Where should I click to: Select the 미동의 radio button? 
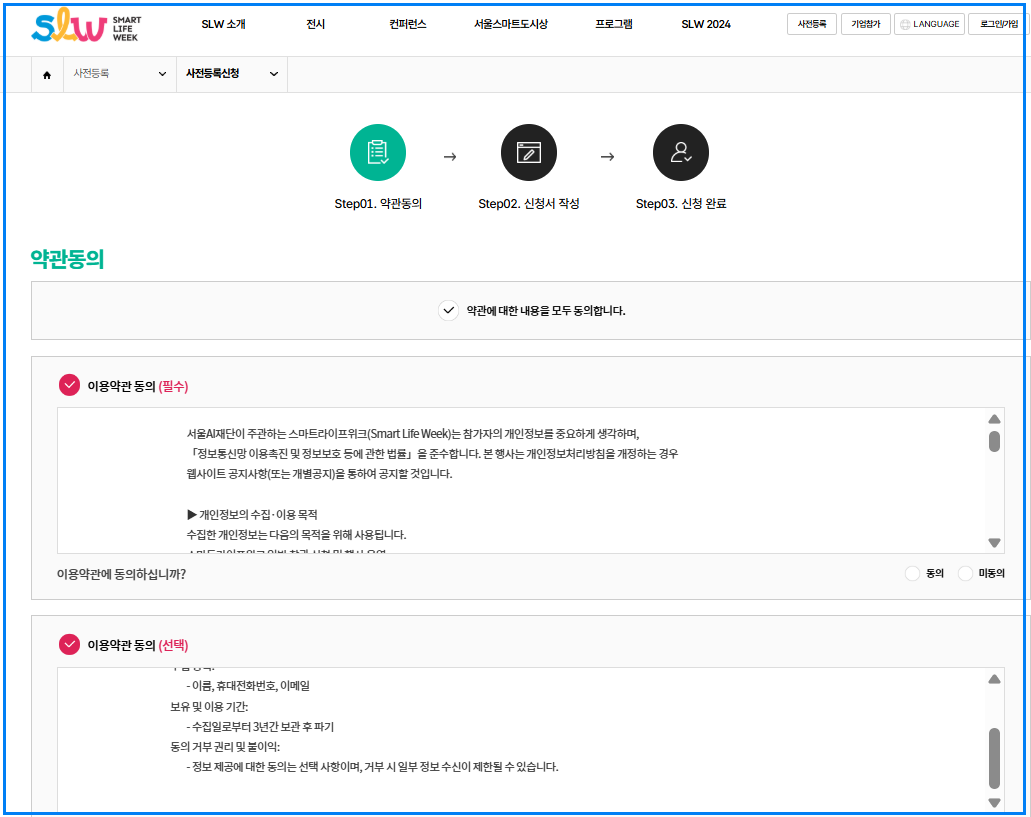point(965,573)
